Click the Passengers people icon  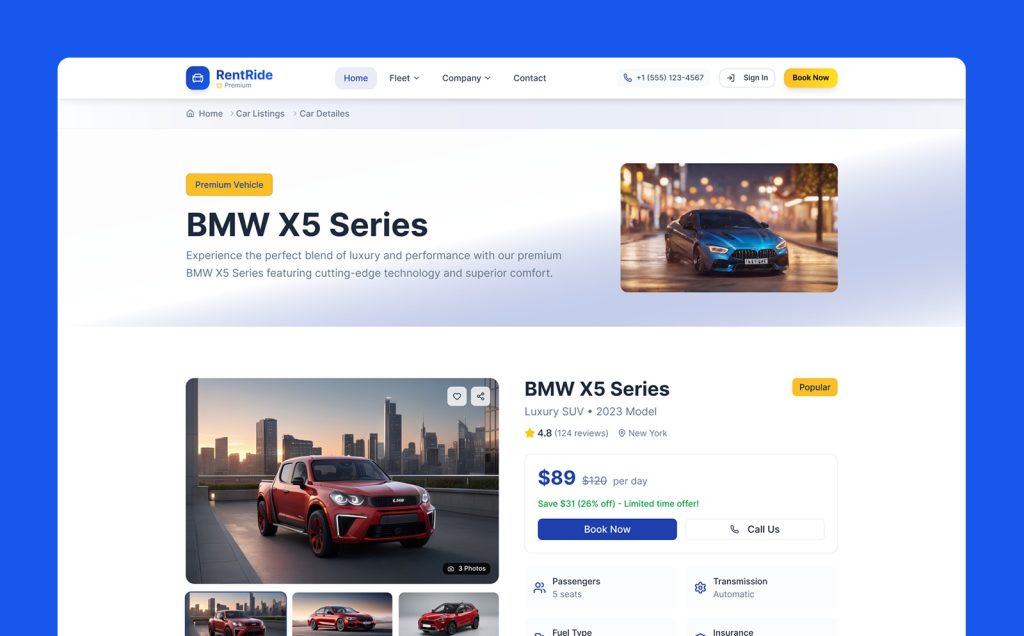[x=539, y=588]
